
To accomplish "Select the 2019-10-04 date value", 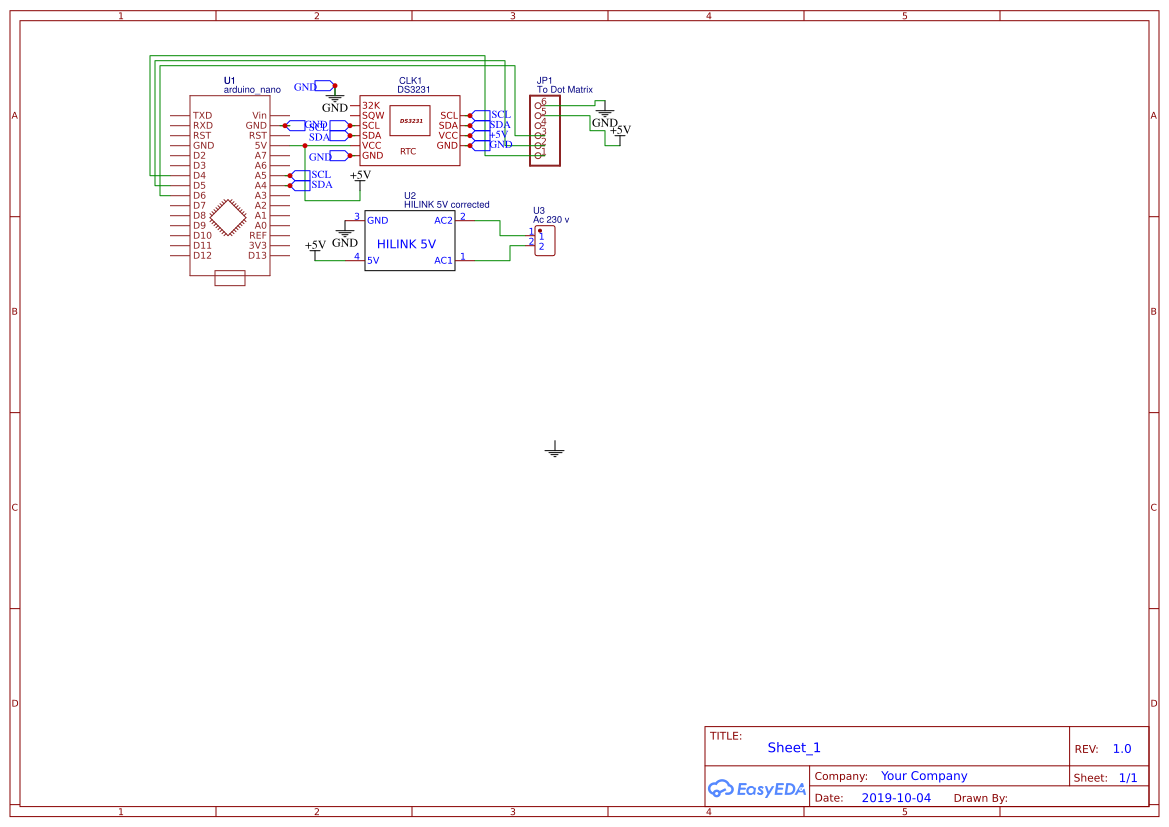I will 896,798.
